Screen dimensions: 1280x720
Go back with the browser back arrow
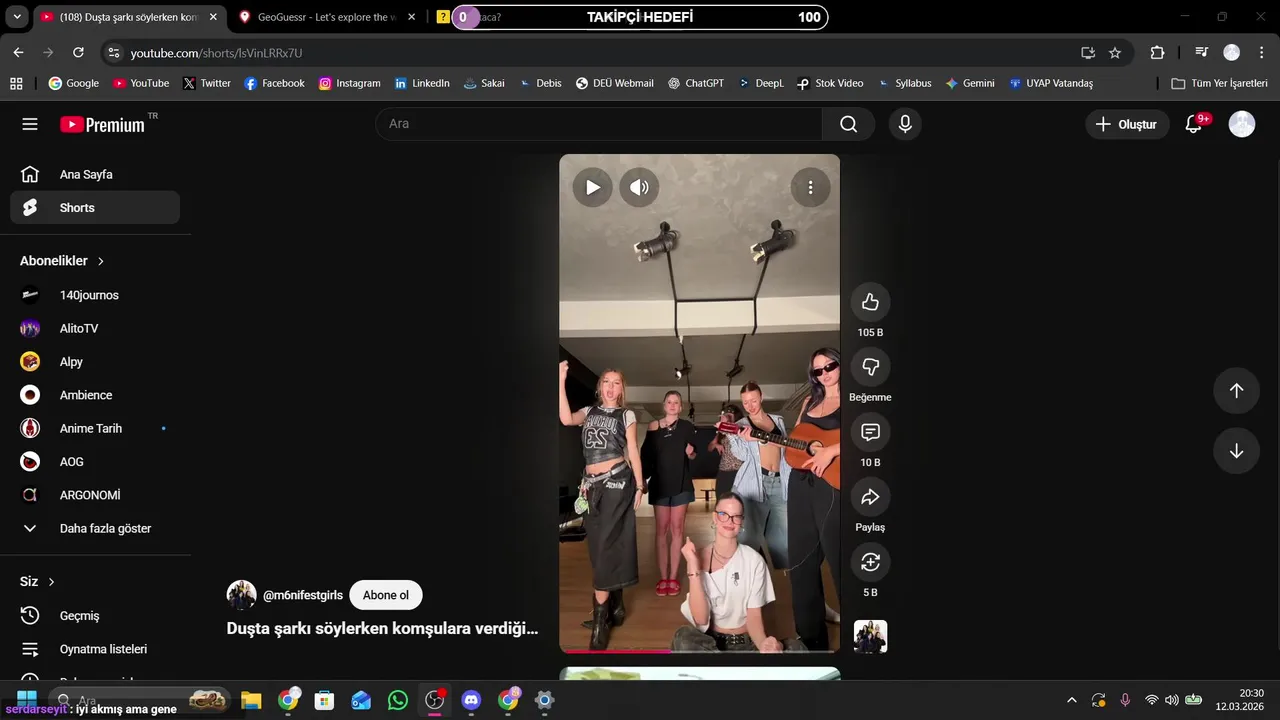(18, 53)
